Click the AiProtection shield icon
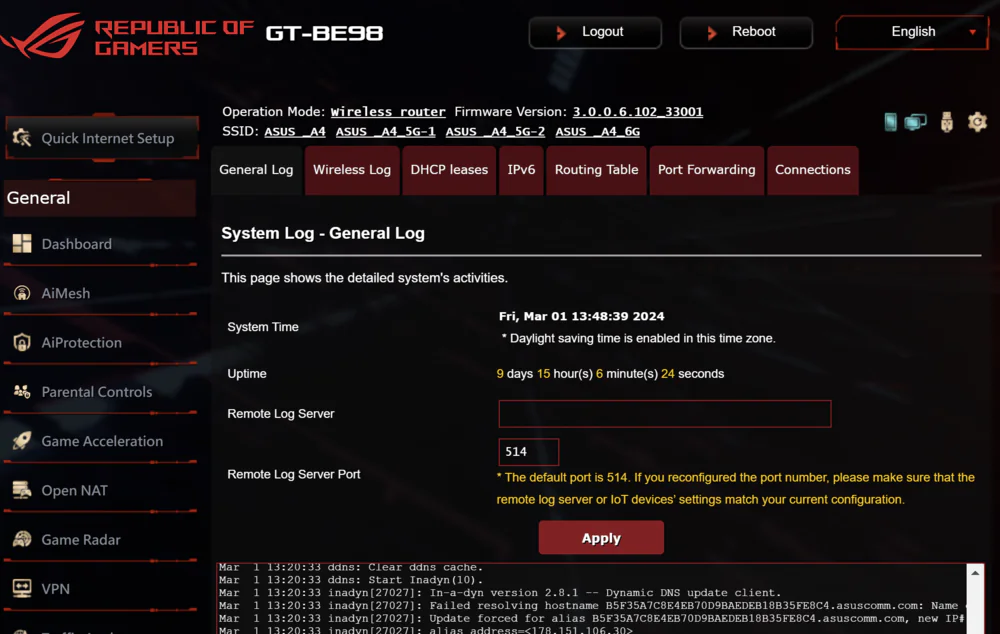 tap(22, 343)
